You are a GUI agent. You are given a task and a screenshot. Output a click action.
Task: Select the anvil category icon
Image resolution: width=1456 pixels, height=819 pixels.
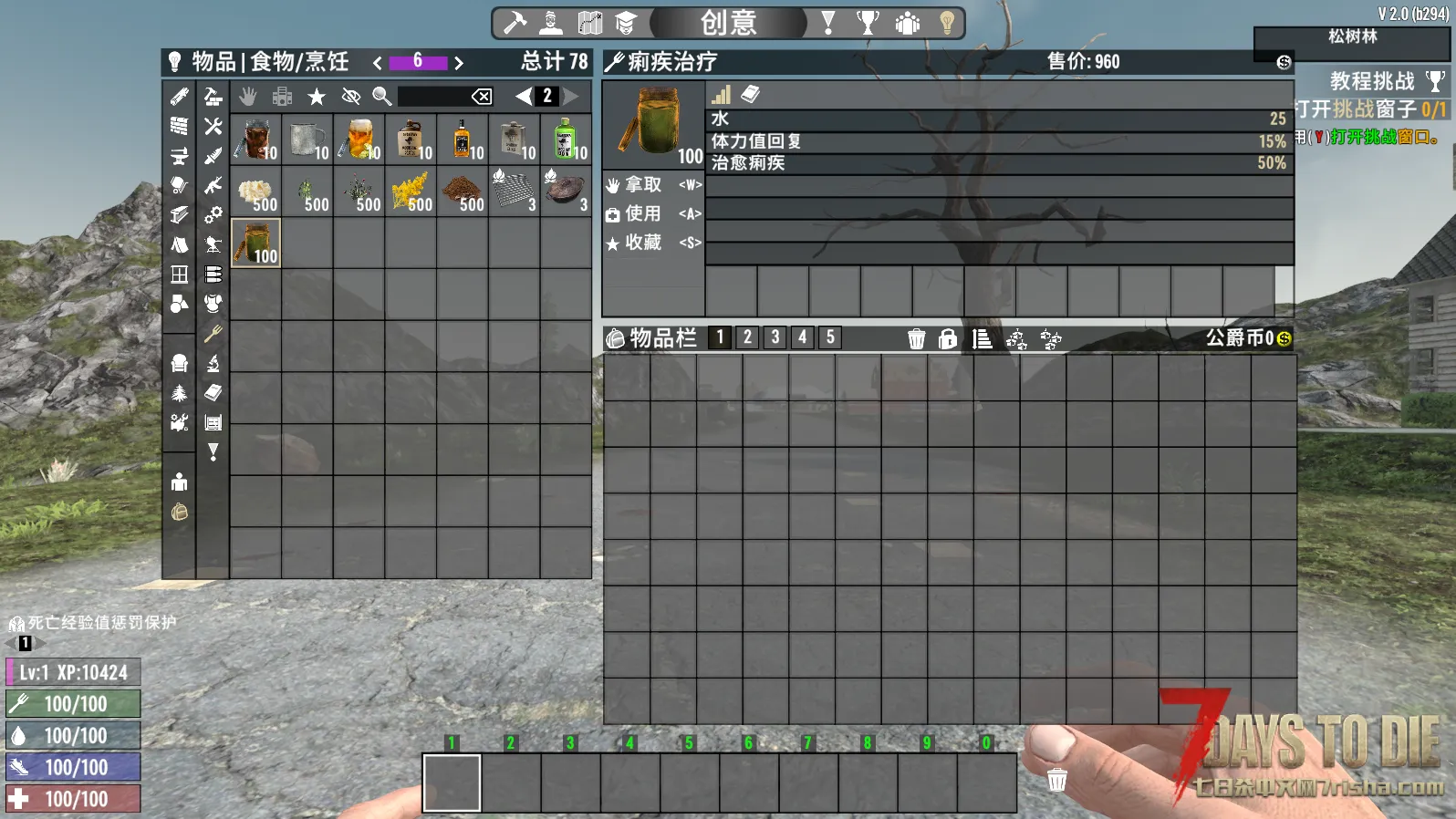pyautogui.click(x=180, y=156)
